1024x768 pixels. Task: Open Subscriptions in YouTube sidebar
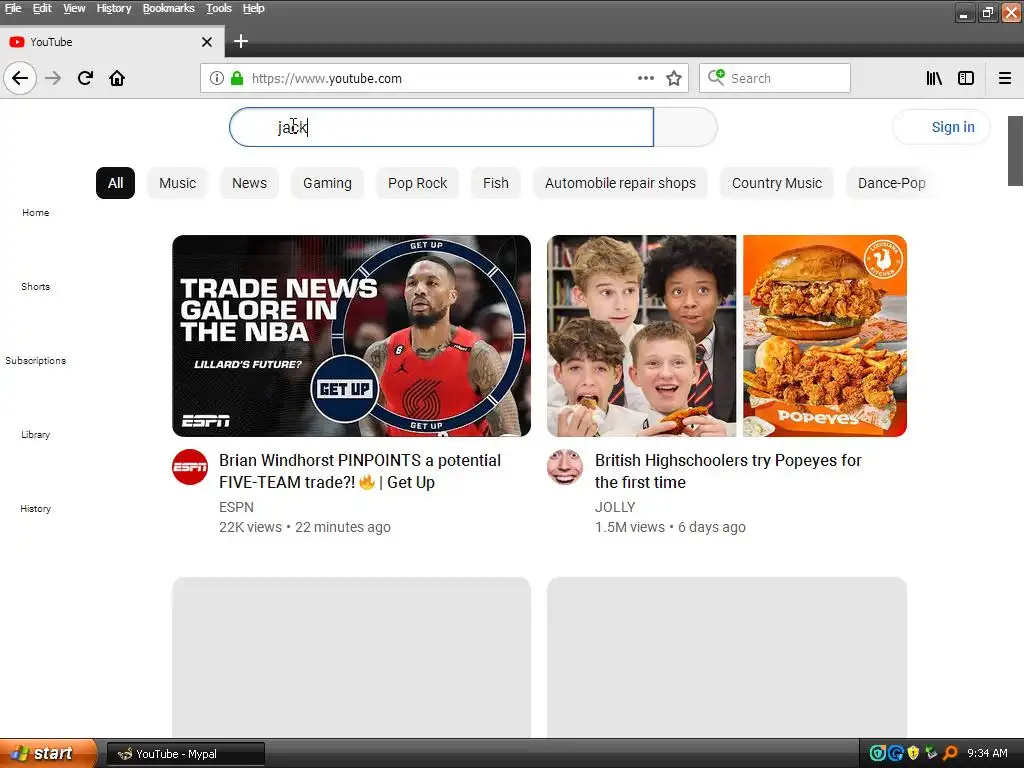(35, 360)
